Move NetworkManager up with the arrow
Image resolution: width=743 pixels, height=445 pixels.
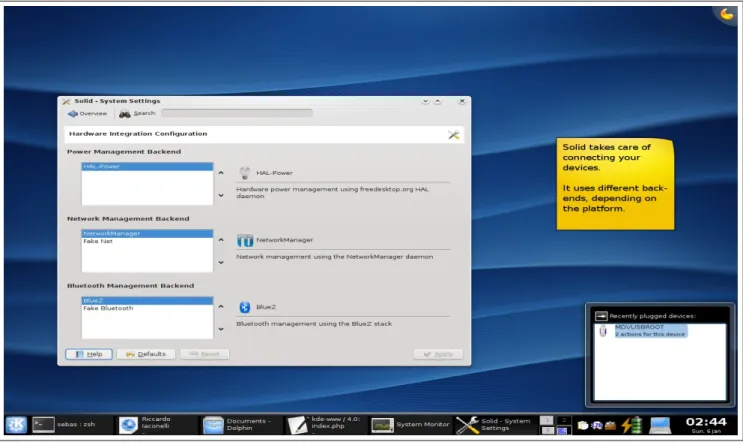pos(221,240)
